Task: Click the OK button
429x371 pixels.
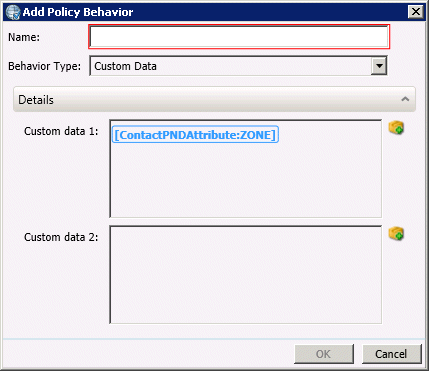Action: point(323,354)
